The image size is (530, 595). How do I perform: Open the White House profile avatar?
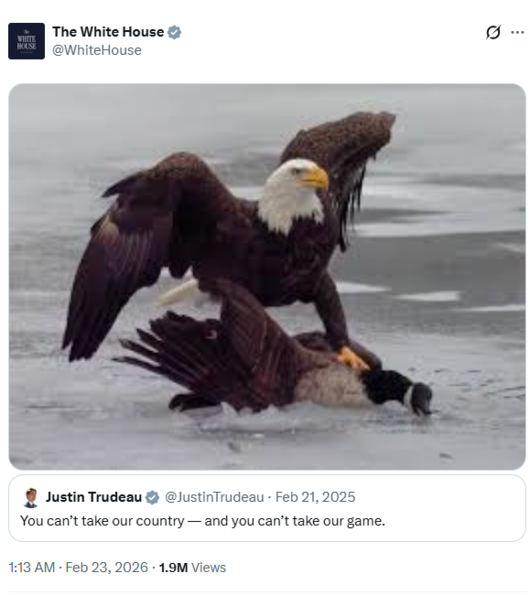[x=26, y=41]
